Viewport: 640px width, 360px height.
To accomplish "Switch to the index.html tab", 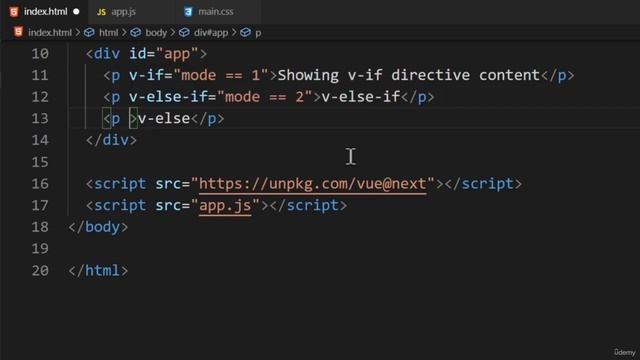I will click(44, 11).
